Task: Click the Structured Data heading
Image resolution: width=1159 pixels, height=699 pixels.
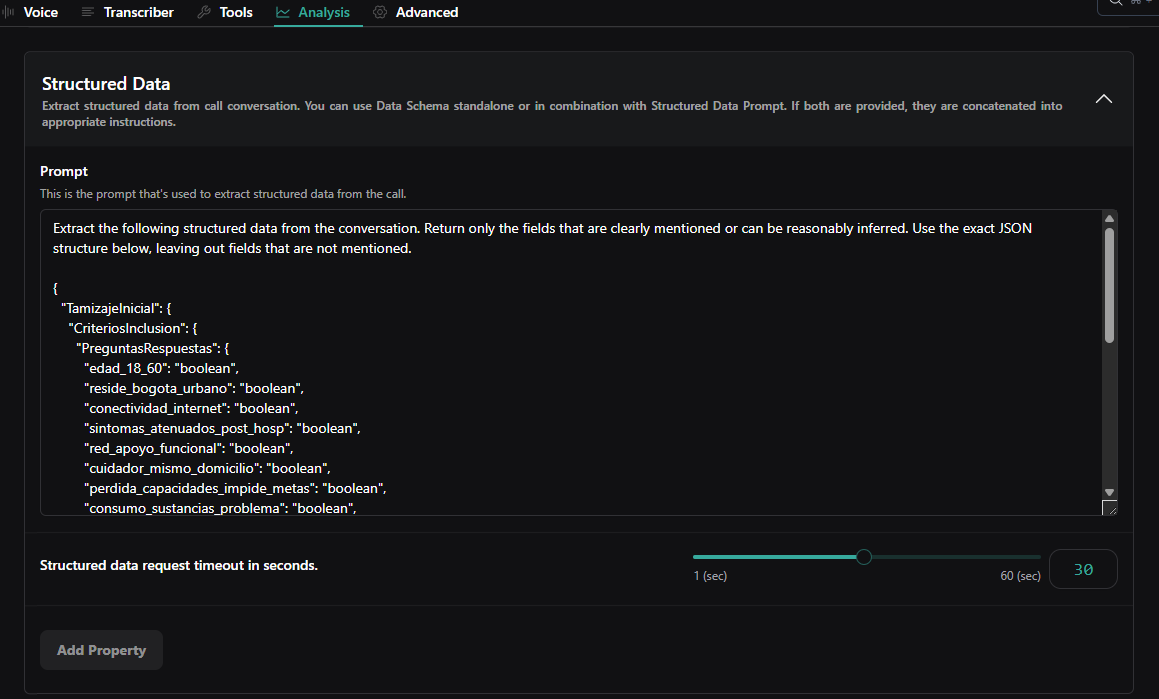Action: click(x=106, y=84)
